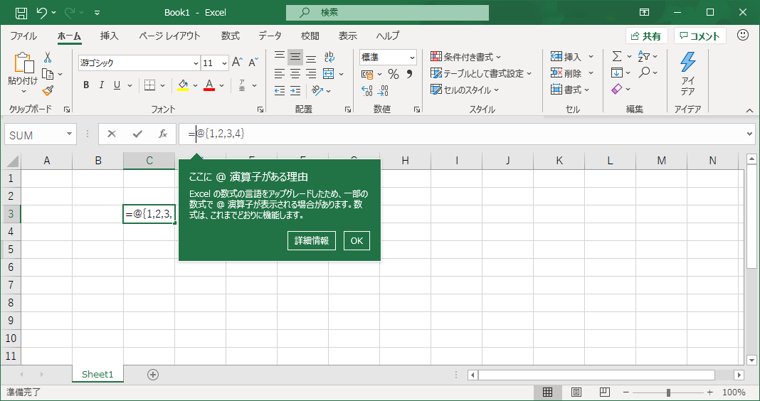The height and width of the screenshot is (401, 760).
Task: Click the Fill down icon
Action: (x=617, y=73)
